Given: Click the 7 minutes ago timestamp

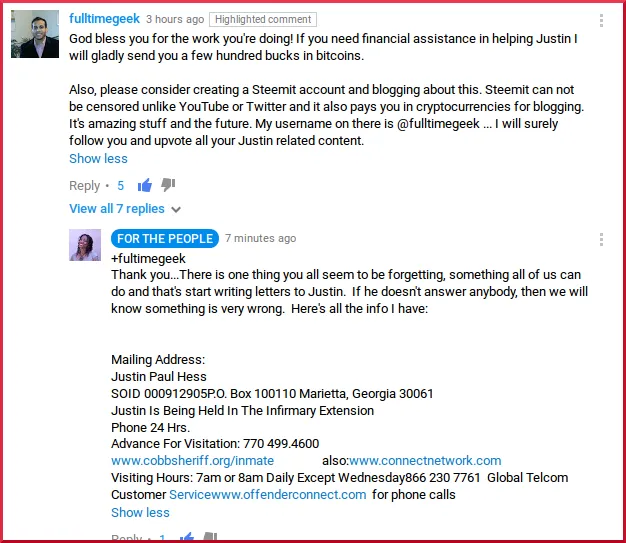Looking at the screenshot, I should coord(260,238).
